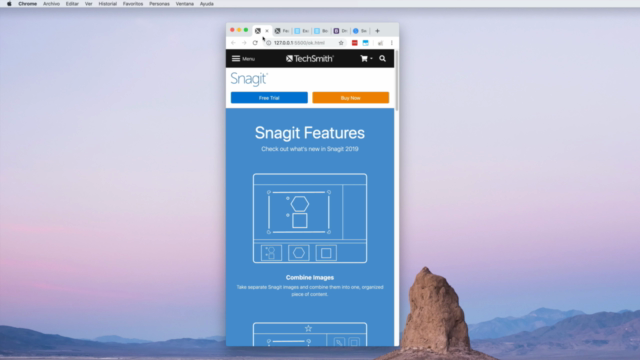The image size is (640, 360).
Task: Click the 'Snagit Features' heading
Action: pyautogui.click(x=310, y=133)
